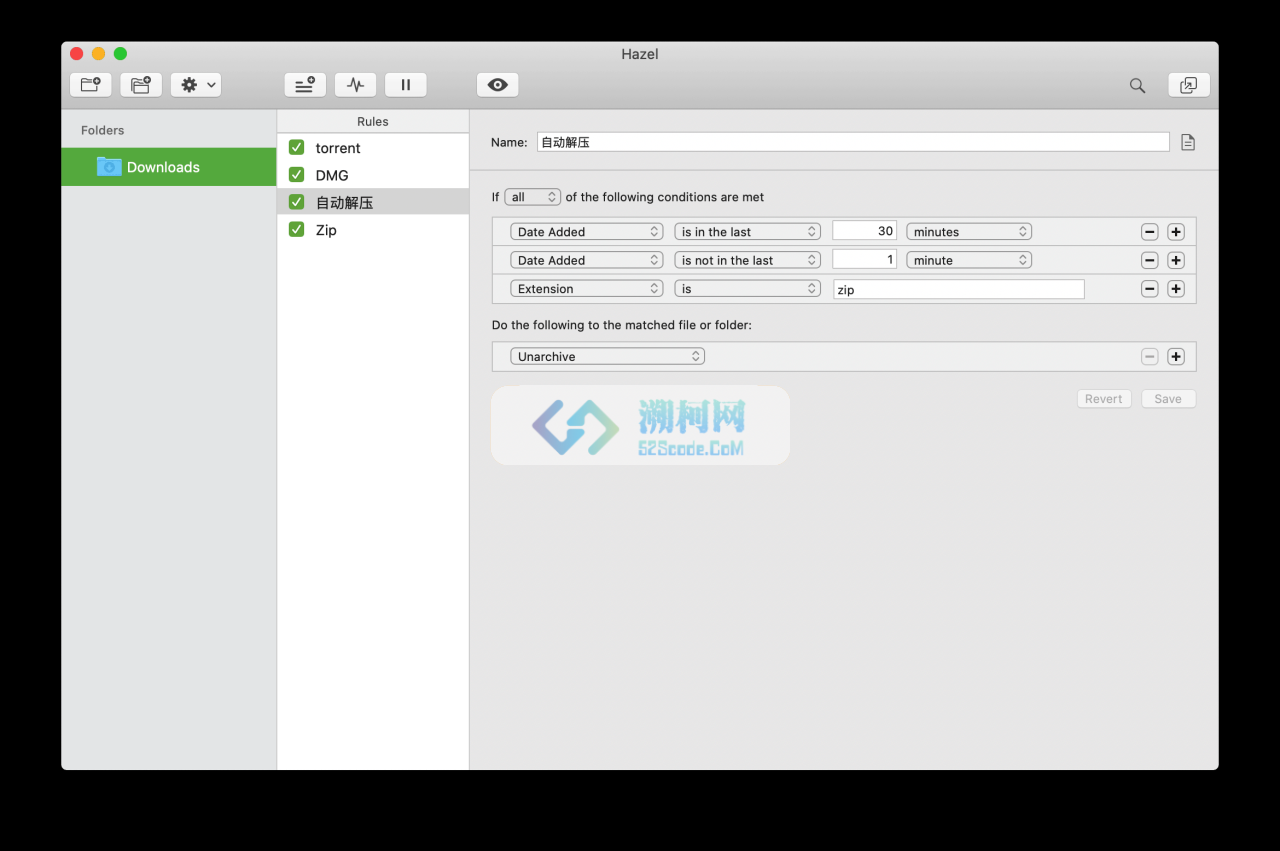This screenshot has width=1280, height=851.
Task: Click the green zoom window button
Action: (x=120, y=54)
